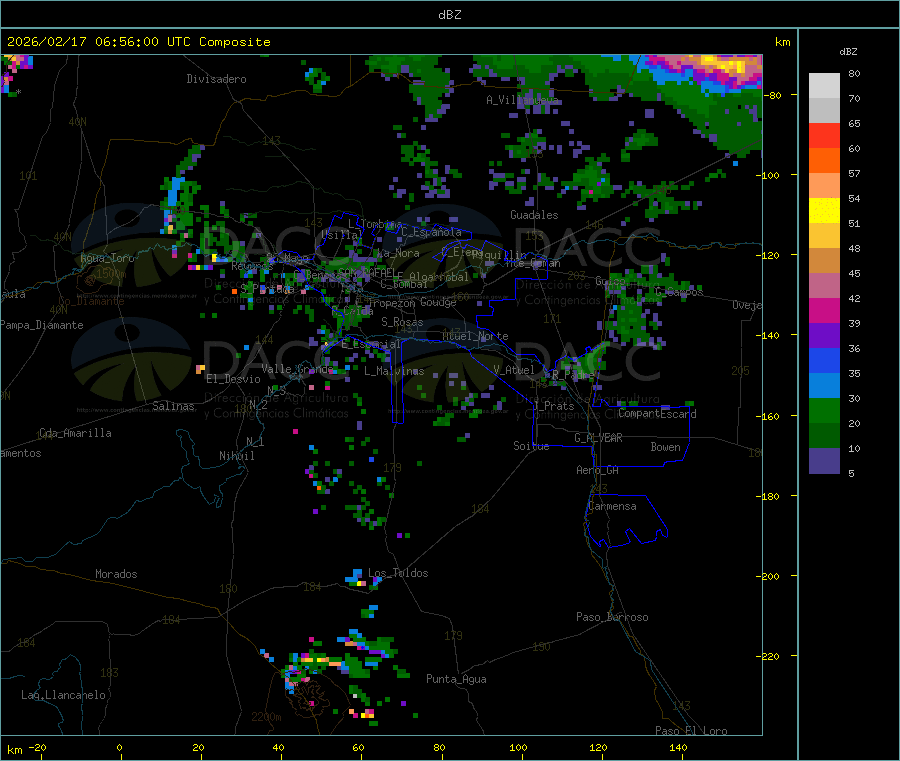Select the 80 dBZ light gray swatch
The image size is (900, 761).
[x=824, y=86]
